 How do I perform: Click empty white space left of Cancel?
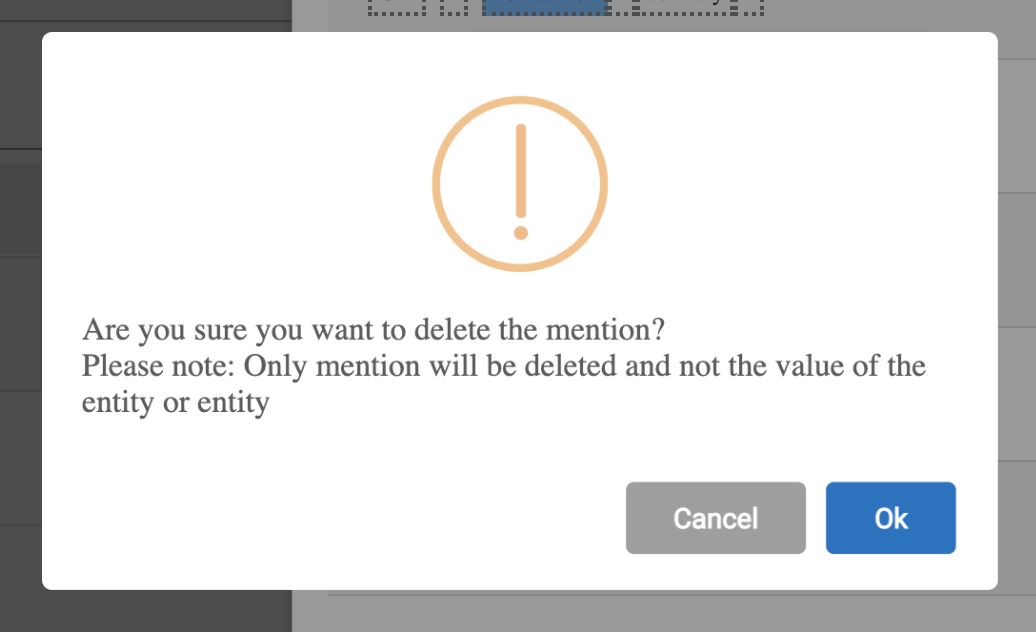350,518
